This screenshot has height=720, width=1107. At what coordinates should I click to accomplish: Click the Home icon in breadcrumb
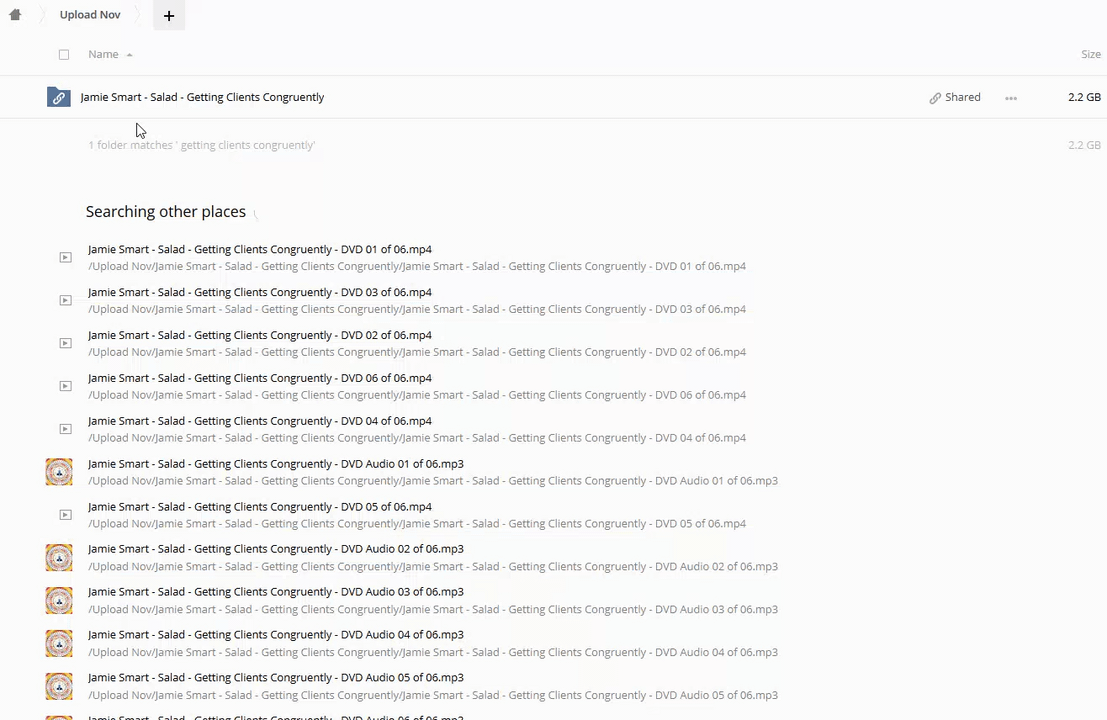click(15, 15)
